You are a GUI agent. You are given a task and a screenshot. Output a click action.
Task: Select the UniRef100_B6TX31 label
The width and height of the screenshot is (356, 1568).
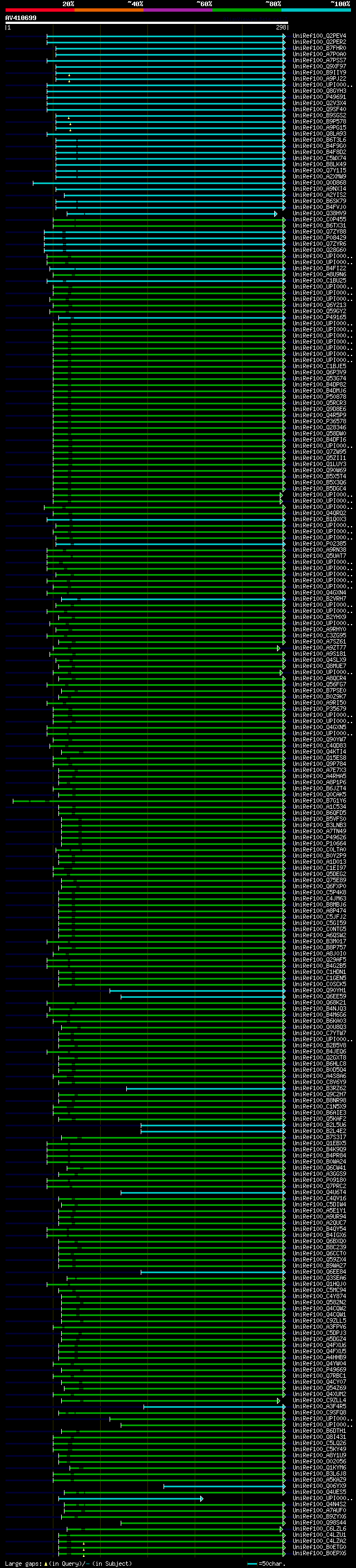[x=319, y=226]
